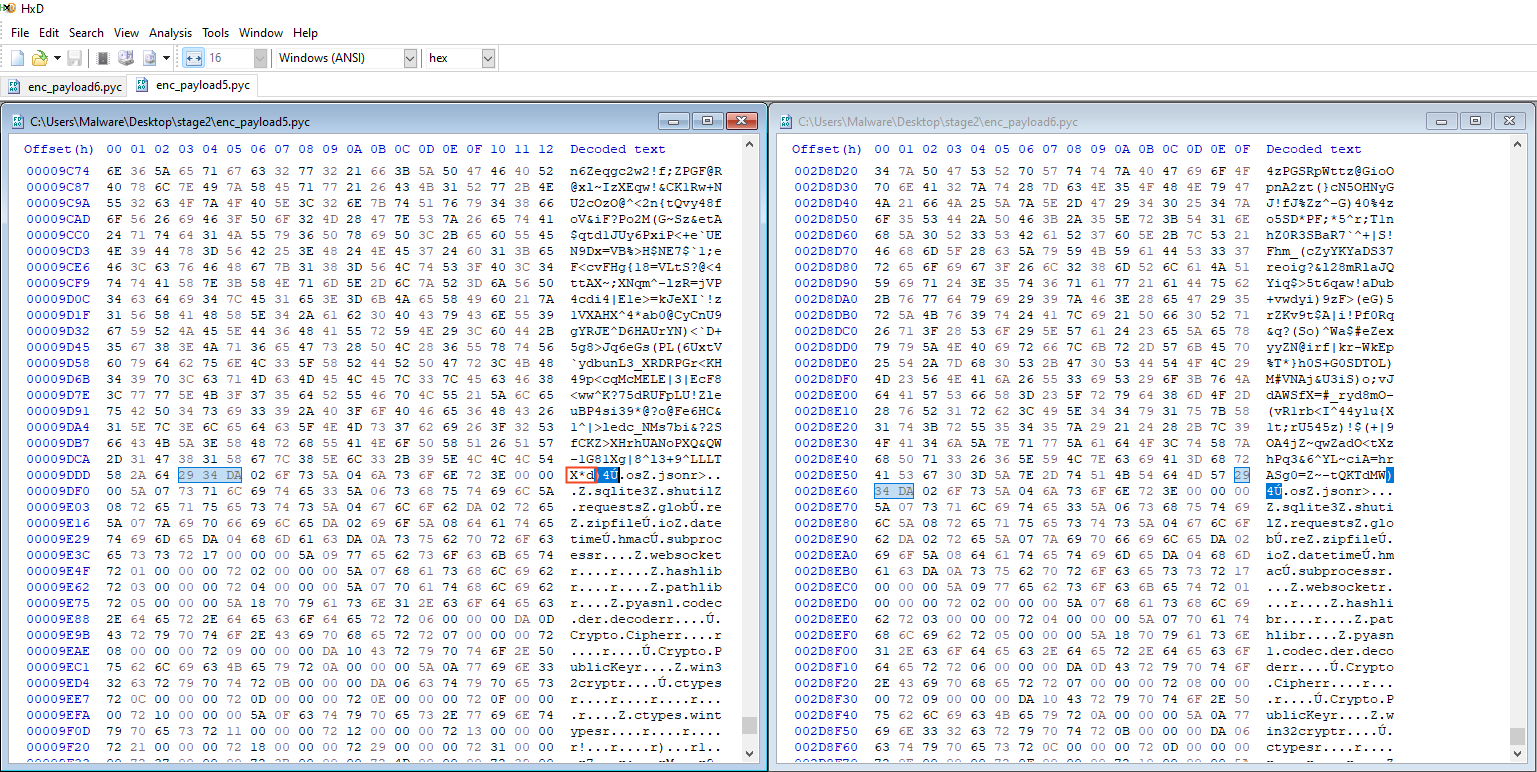Click 'Offset(h)' header in enc_payload5.pyc window
The width and height of the screenshot is (1537, 772).
pyautogui.click(x=58, y=149)
